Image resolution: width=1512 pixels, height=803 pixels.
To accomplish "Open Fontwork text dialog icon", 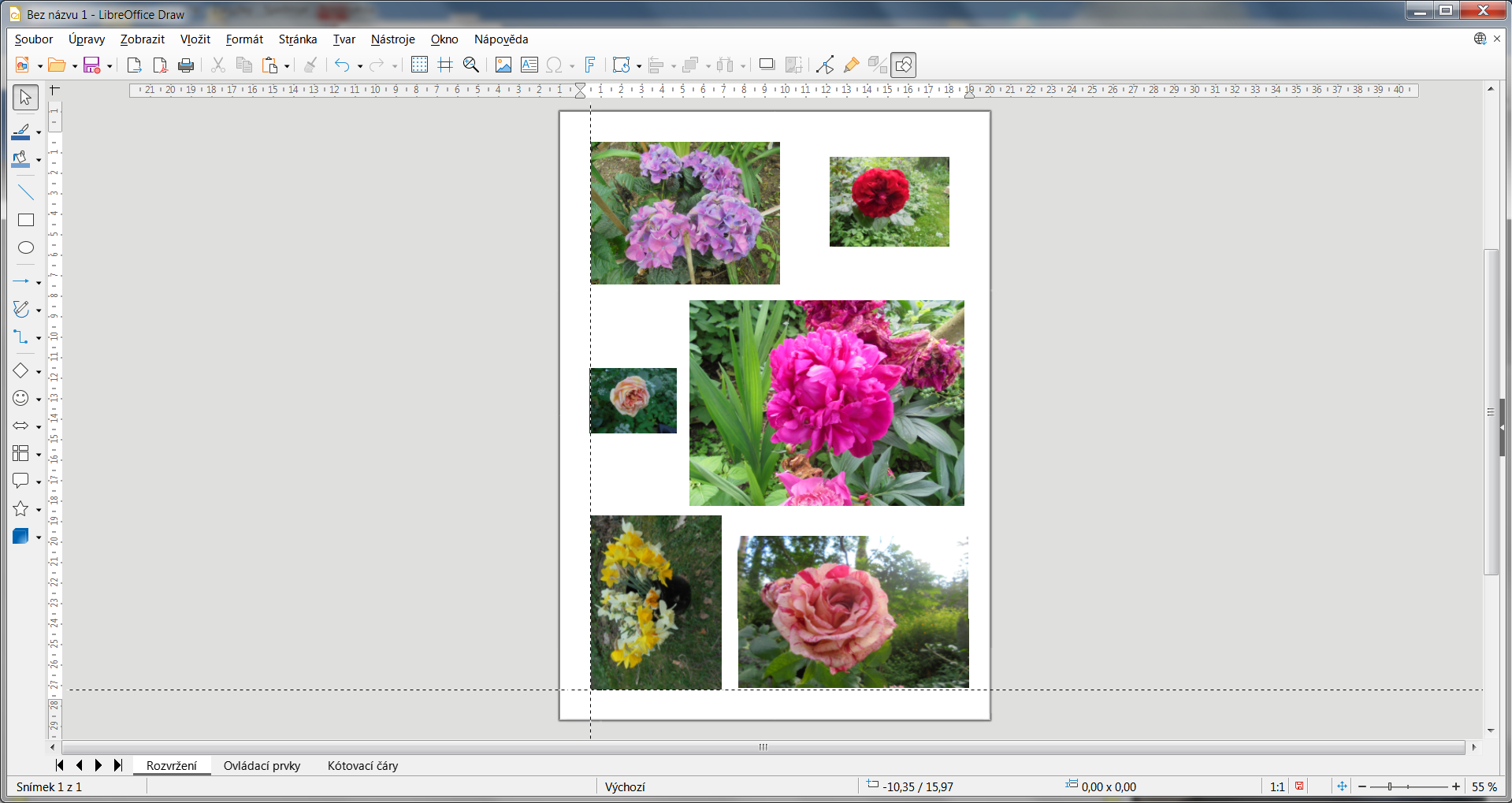I will (x=590, y=65).
